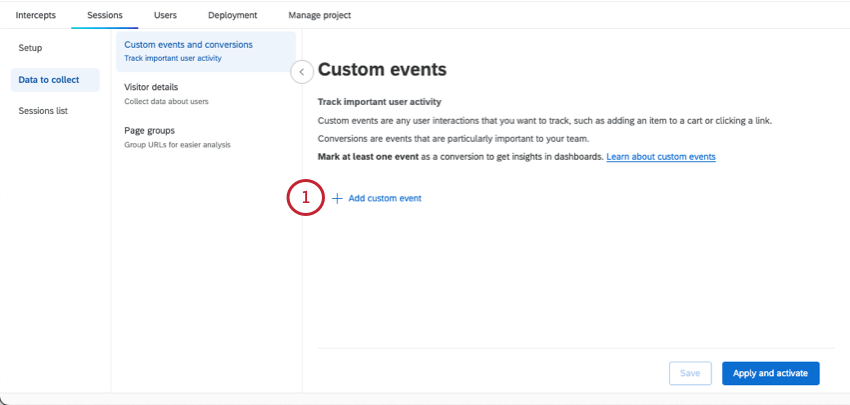Open the Sessions tab
The height and width of the screenshot is (405, 850).
pos(105,15)
